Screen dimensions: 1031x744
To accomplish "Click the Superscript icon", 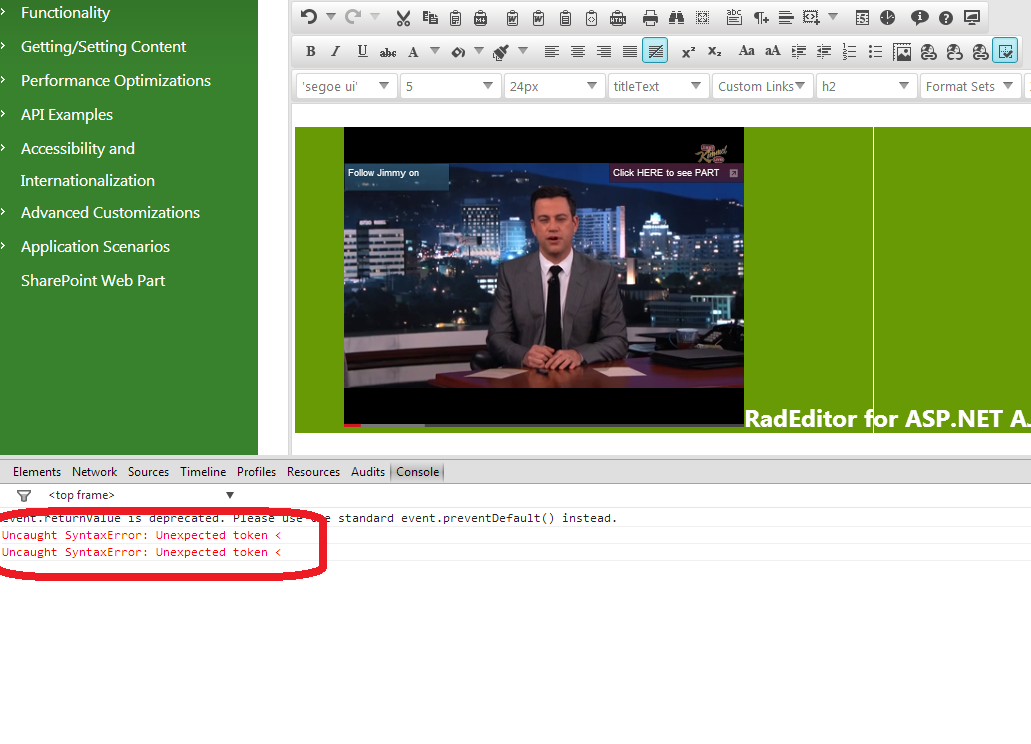I will tap(688, 51).
